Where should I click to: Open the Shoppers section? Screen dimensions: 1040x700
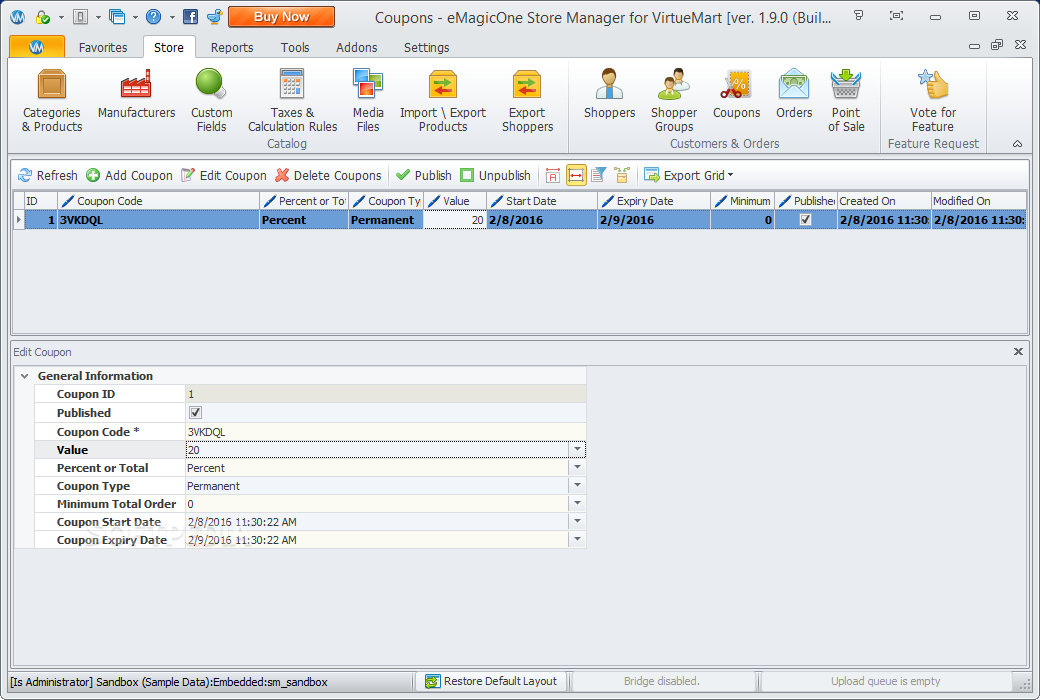click(x=609, y=94)
